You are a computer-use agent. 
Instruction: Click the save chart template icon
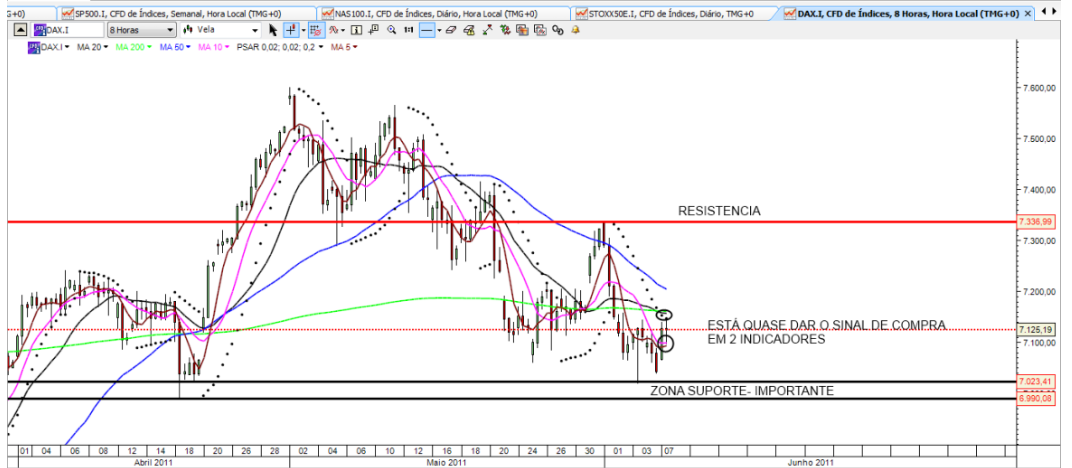click(522, 29)
